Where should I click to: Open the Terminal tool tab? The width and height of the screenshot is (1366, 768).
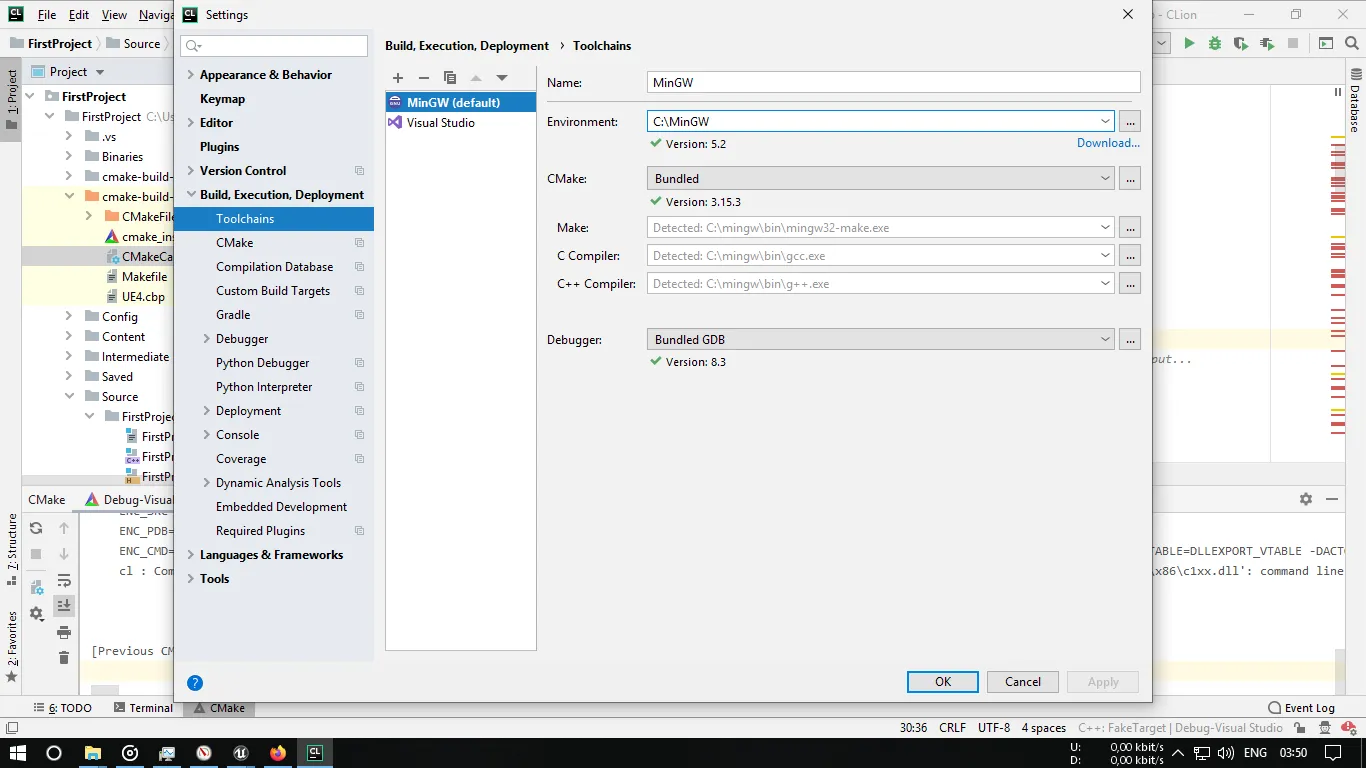tap(143, 708)
